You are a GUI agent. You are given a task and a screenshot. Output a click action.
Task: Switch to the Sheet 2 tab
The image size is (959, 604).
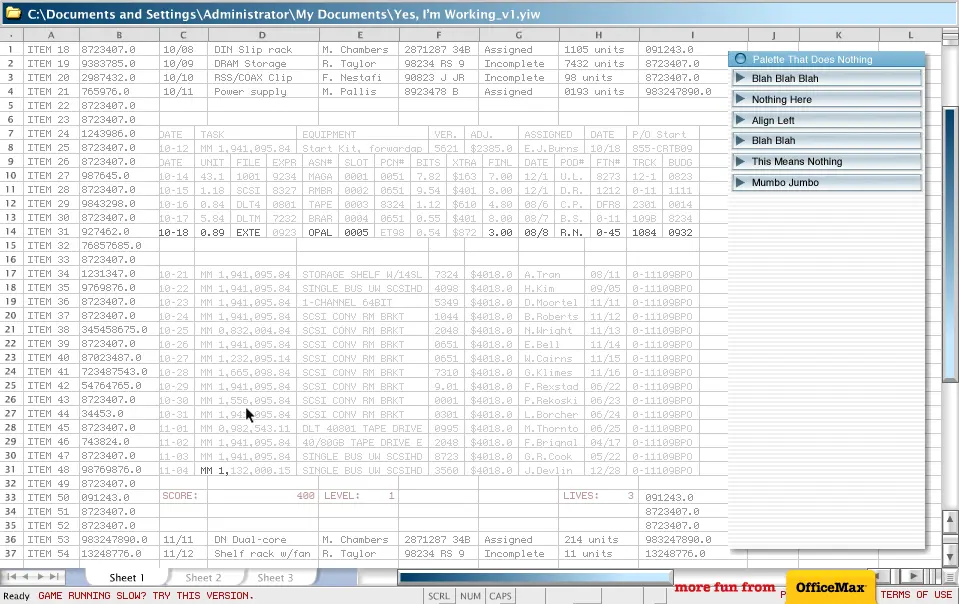tap(203, 578)
